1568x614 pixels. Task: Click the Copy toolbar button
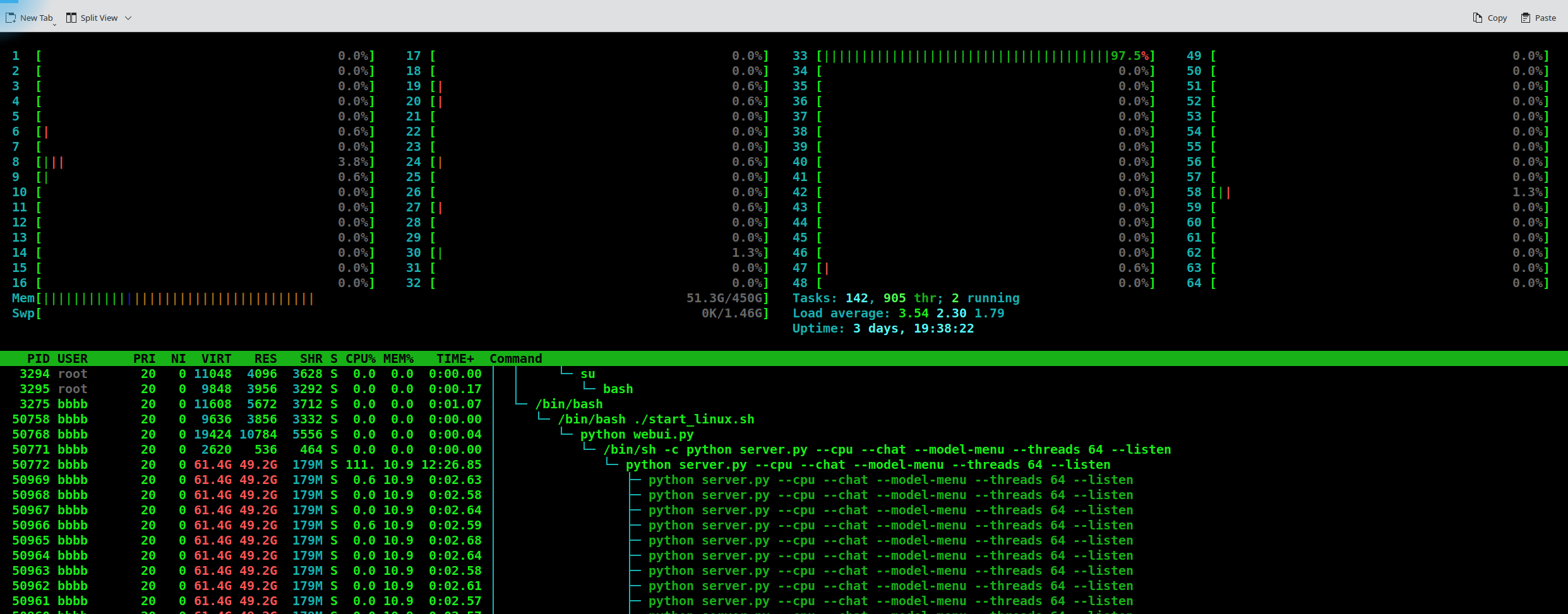[1490, 18]
